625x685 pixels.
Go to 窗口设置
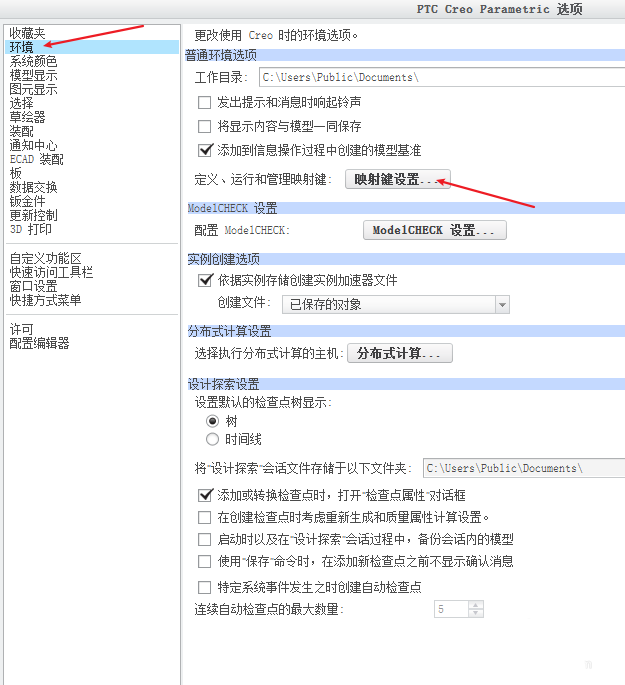33,286
